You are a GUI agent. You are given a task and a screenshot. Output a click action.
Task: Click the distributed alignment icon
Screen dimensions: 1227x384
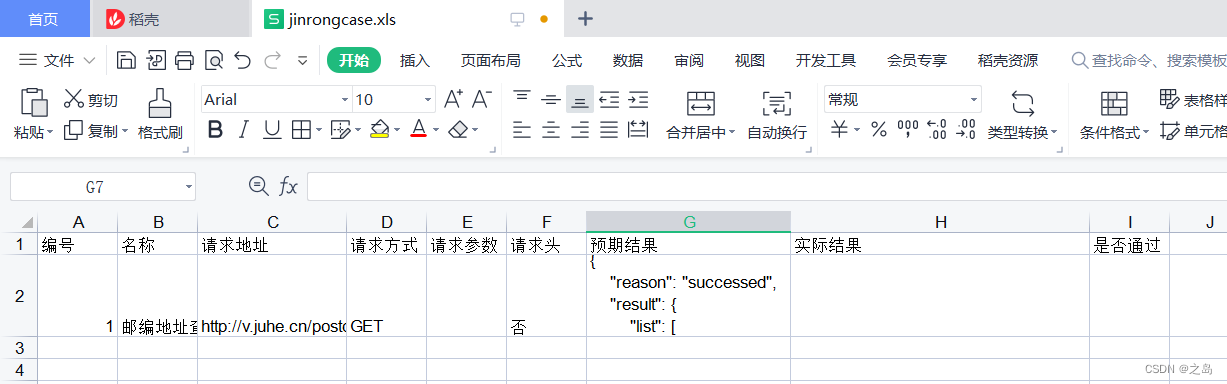pos(638,130)
